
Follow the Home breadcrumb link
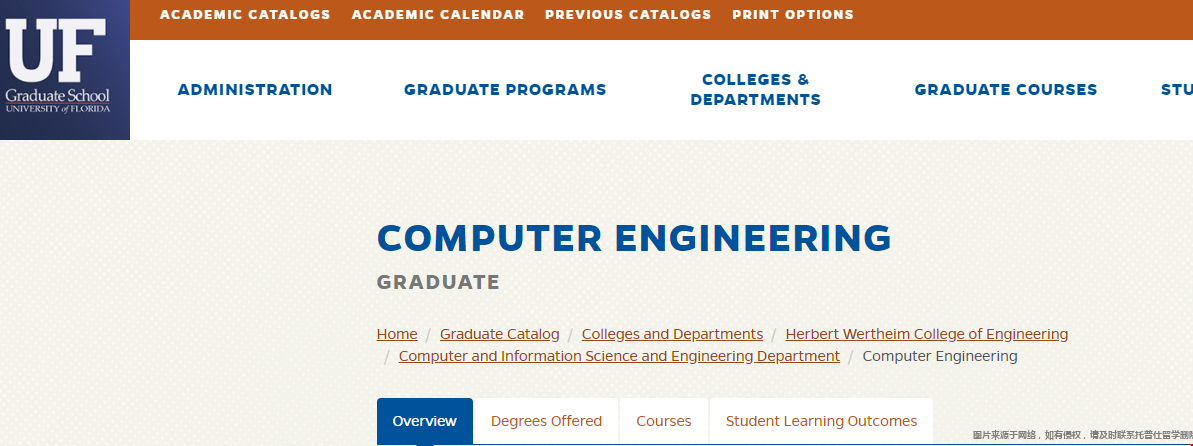397,334
